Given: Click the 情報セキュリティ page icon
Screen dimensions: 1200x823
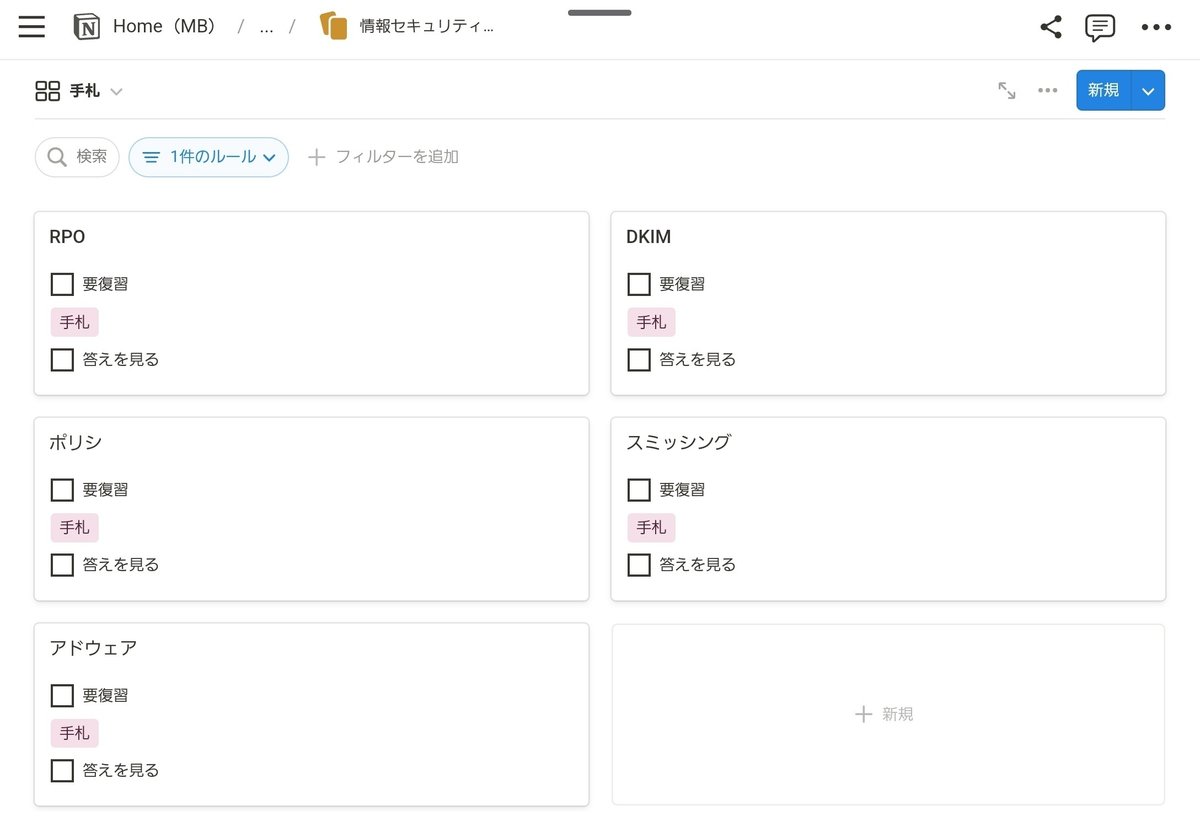Looking at the screenshot, I should click(333, 26).
